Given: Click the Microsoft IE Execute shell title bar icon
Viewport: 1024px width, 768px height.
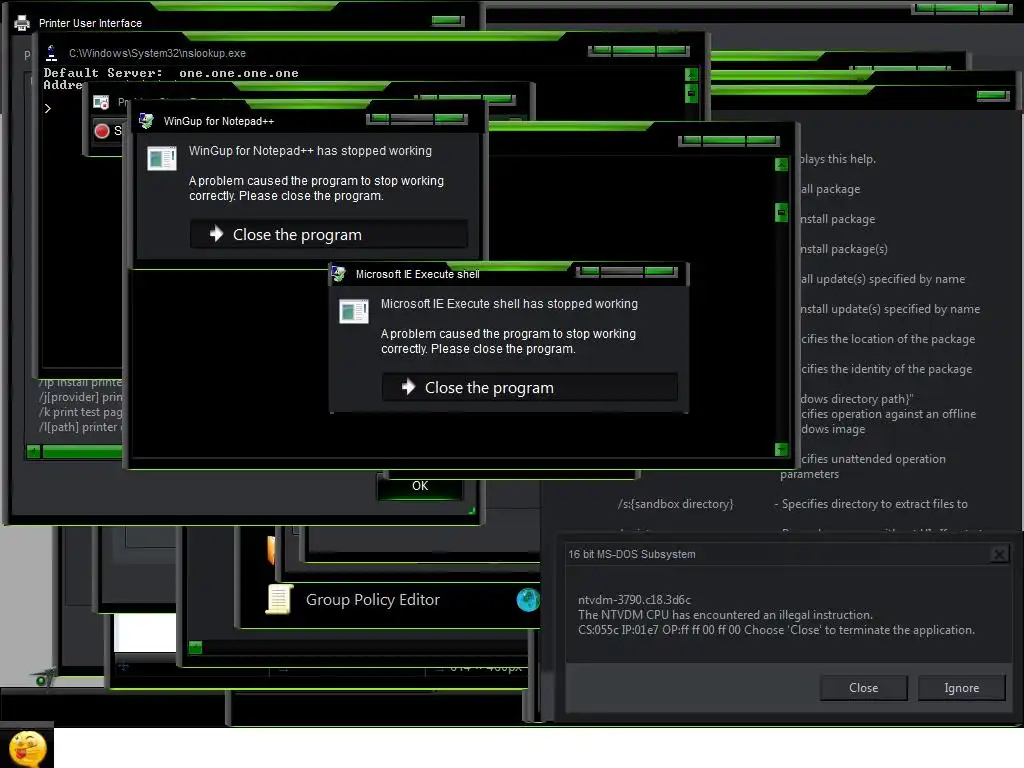Looking at the screenshot, I should pyautogui.click(x=338, y=274).
